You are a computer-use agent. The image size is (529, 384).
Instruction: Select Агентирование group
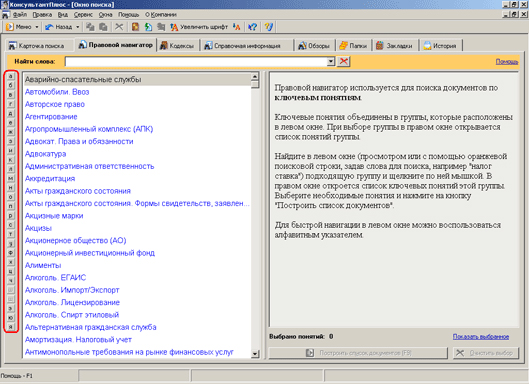click(x=51, y=117)
